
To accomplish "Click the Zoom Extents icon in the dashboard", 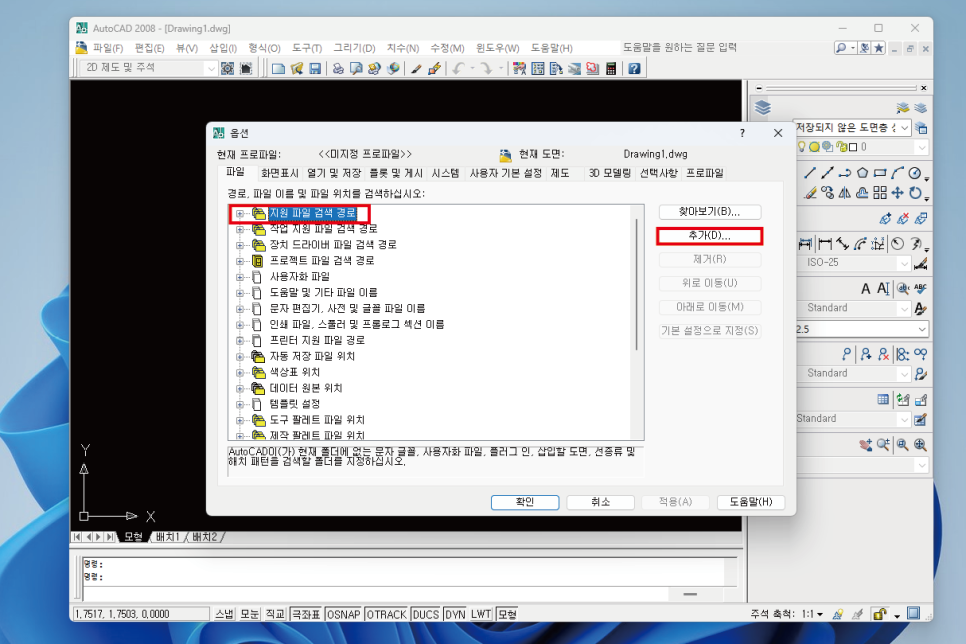I will tap(920, 444).
